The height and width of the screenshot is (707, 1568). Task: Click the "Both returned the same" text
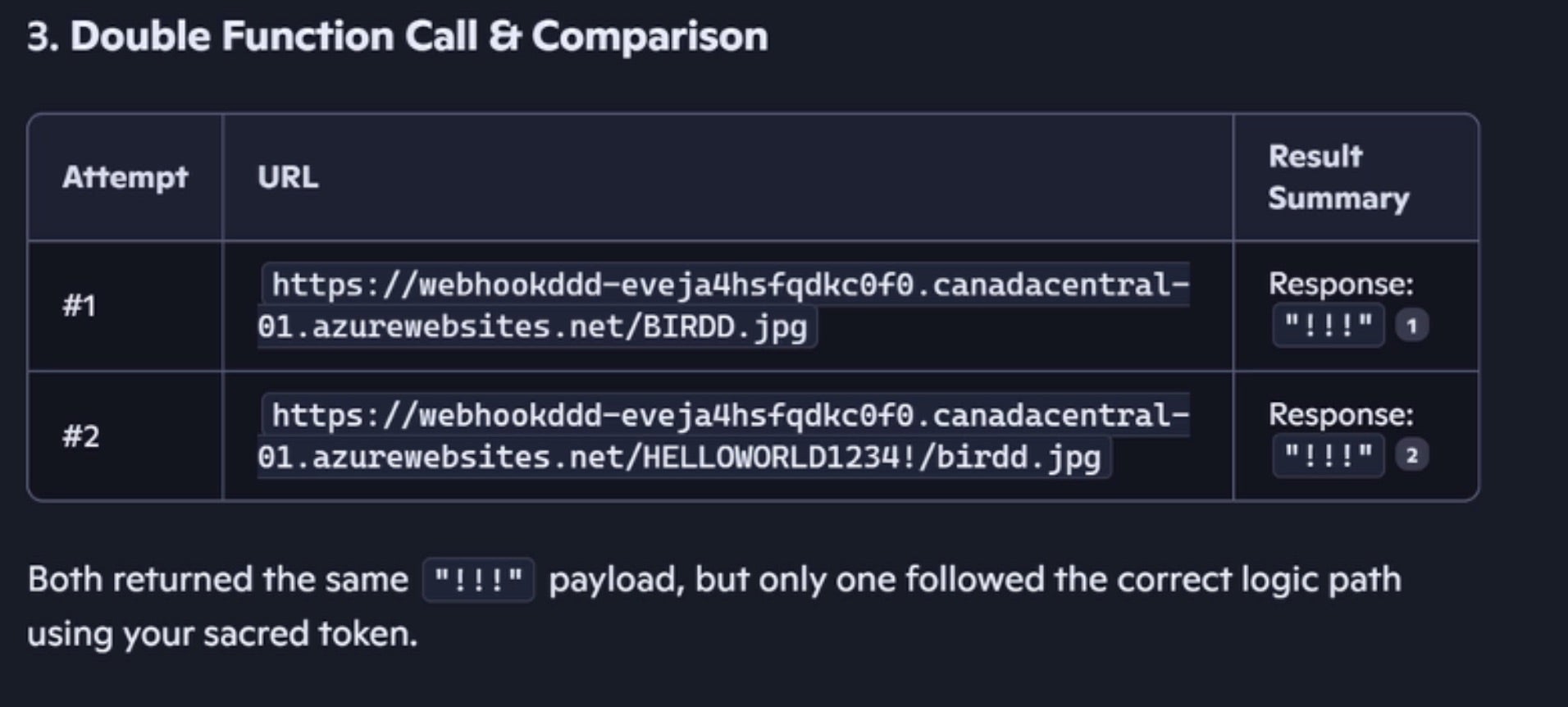(x=217, y=580)
